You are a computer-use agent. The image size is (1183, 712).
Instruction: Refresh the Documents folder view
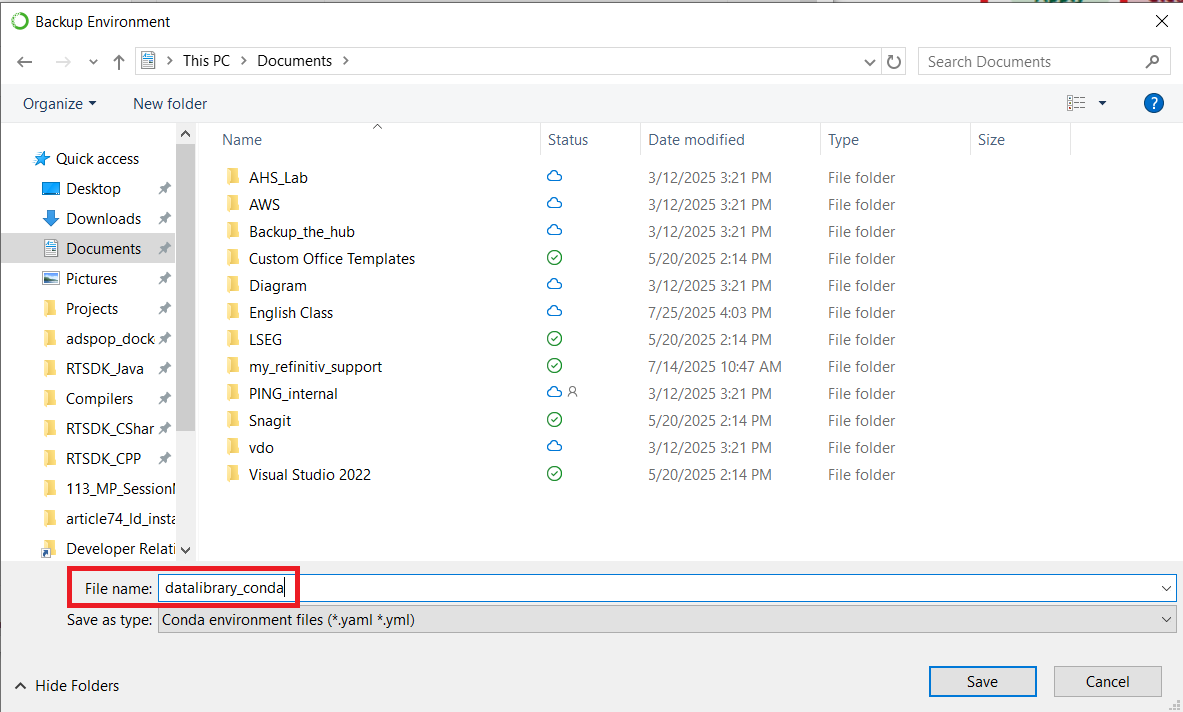893,61
